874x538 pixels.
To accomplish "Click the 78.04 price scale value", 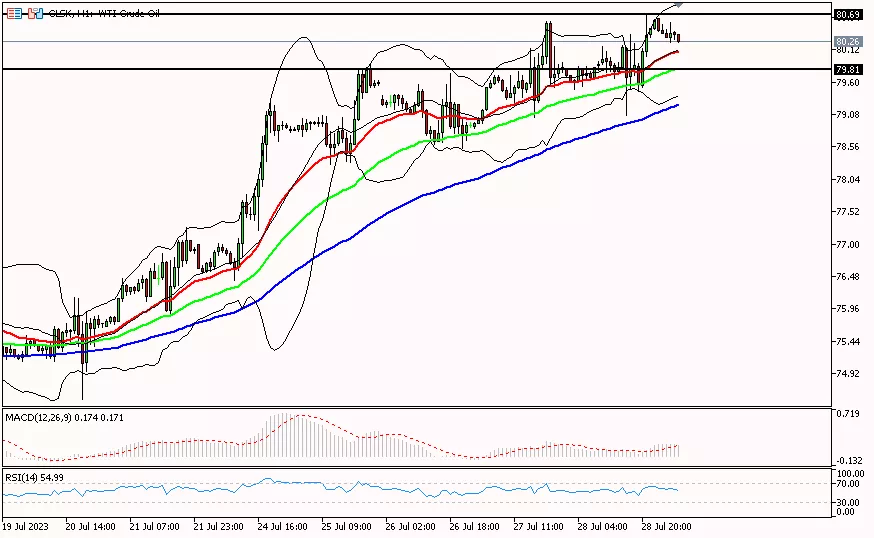I will pyautogui.click(x=848, y=180).
